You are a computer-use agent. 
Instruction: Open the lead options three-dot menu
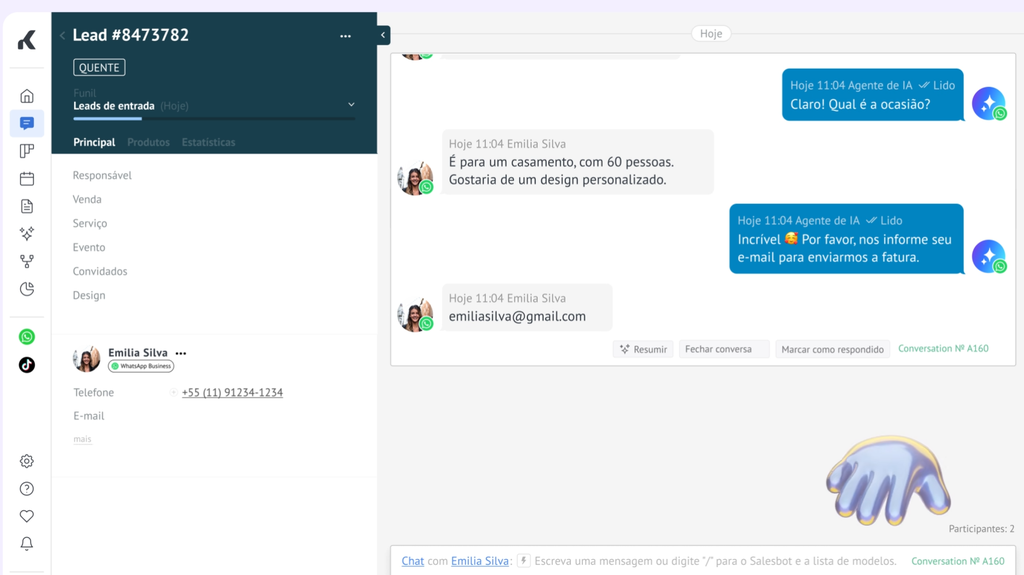(345, 36)
